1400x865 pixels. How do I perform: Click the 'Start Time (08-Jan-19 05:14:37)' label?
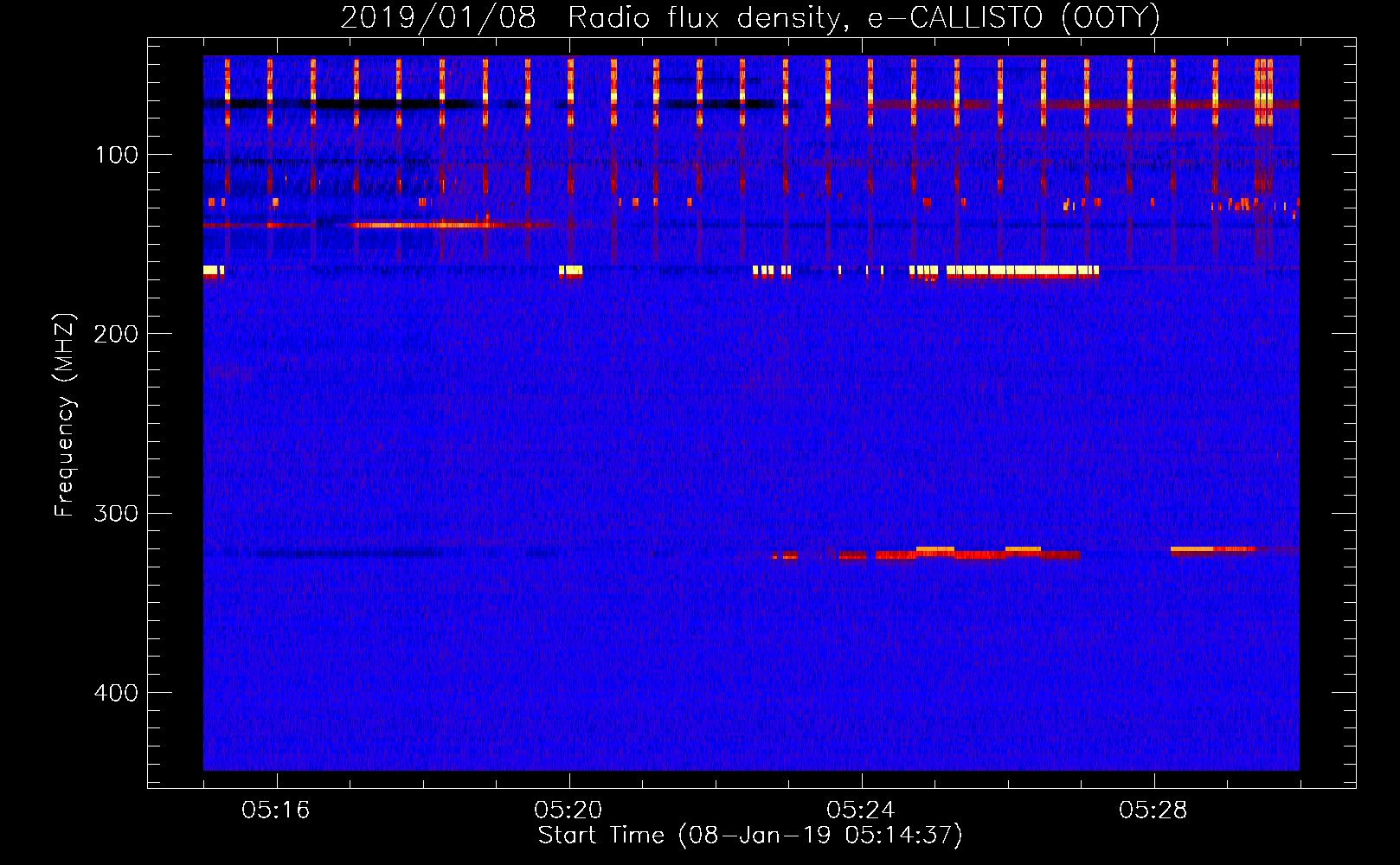[750, 836]
